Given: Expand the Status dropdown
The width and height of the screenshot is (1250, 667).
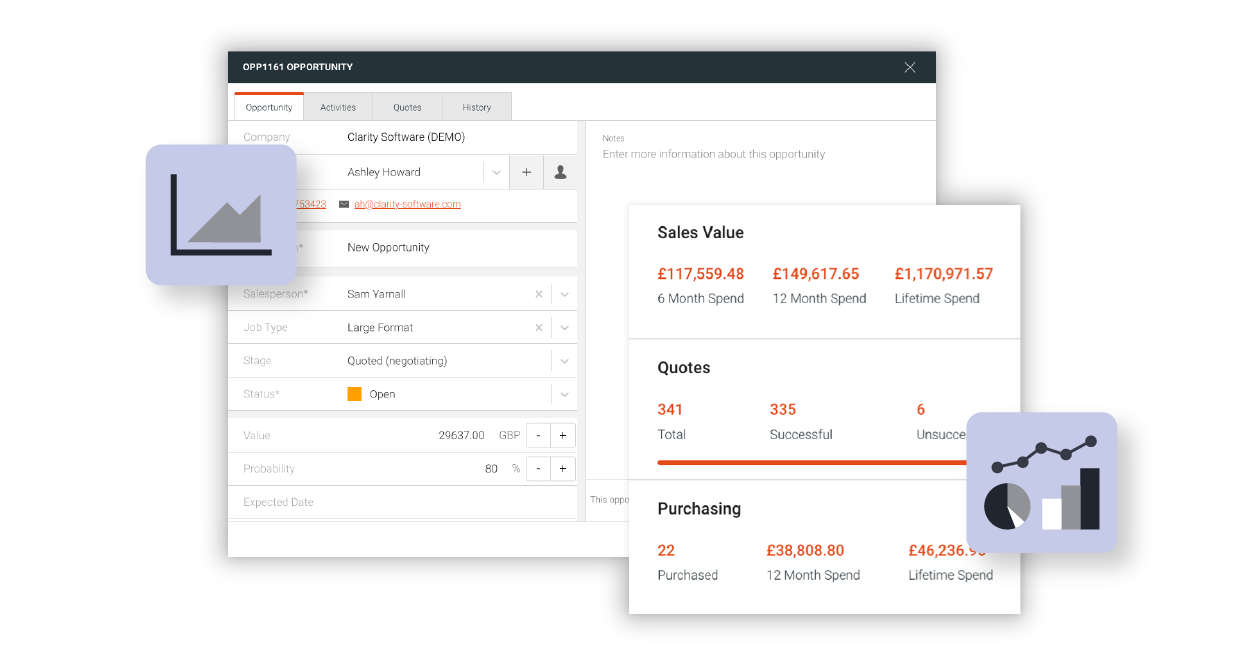Looking at the screenshot, I should coord(564,394).
